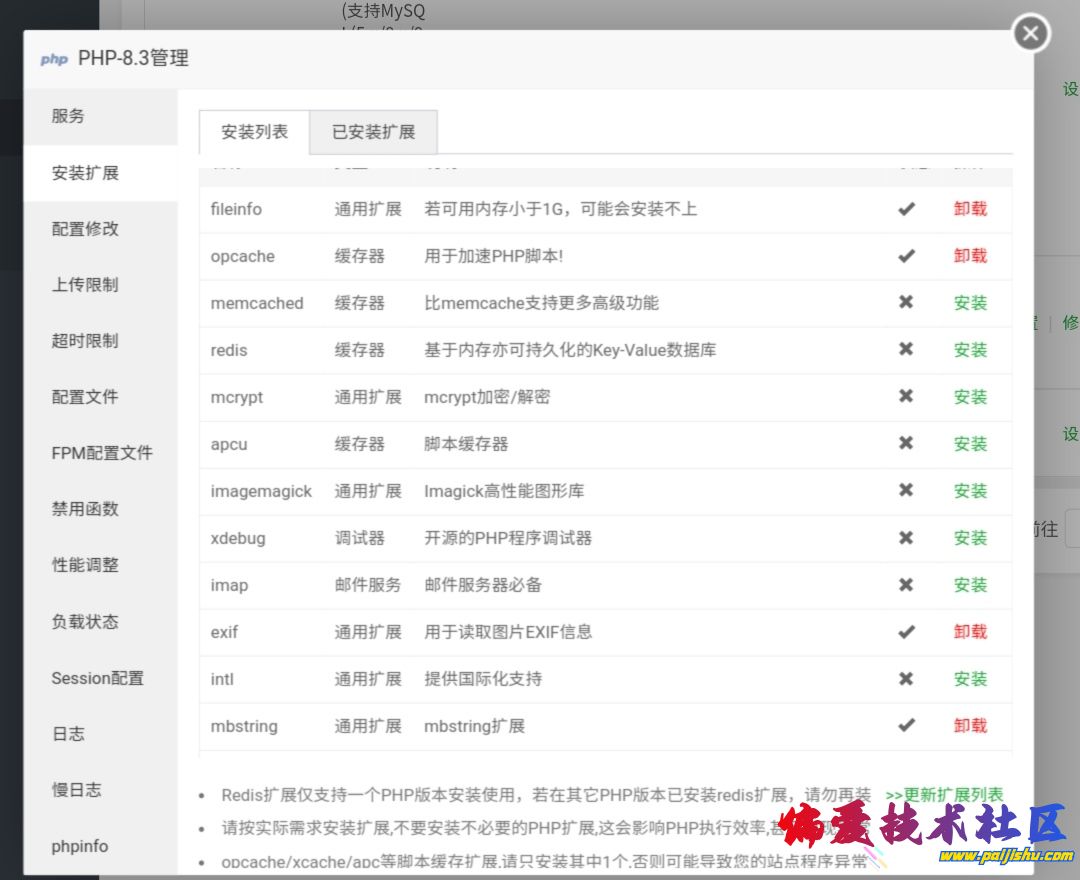Viewport: 1080px width, 880px height.
Task: Click the fileinfo extension name
Action: point(236,209)
